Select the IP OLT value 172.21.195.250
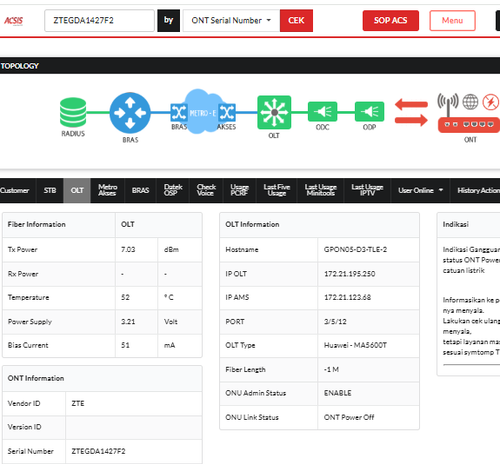 tap(350, 274)
